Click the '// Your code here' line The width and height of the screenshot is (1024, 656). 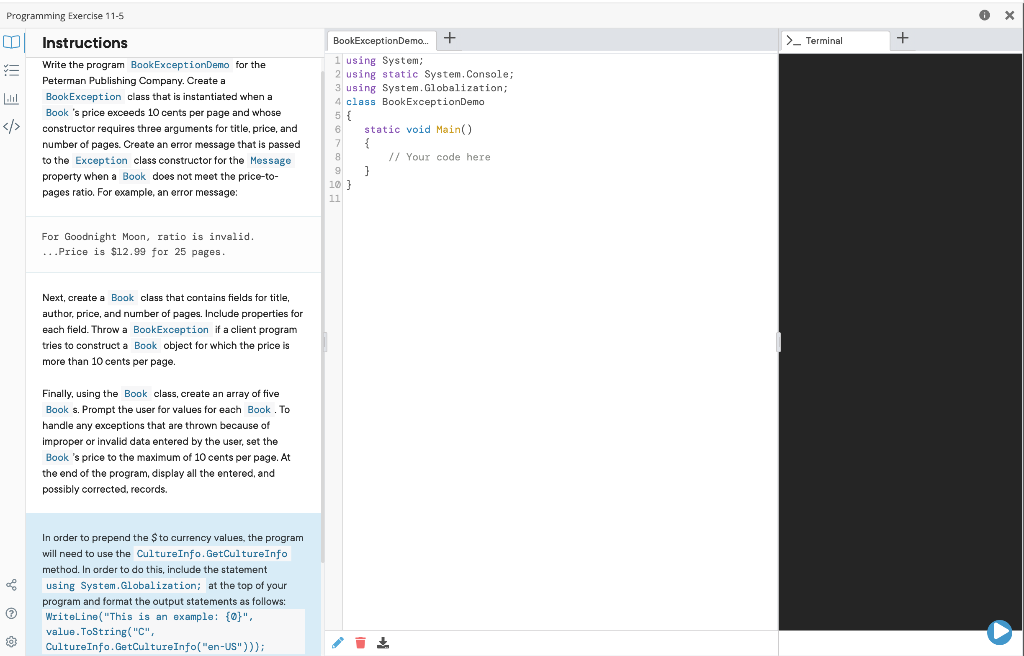(x=439, y=157)
